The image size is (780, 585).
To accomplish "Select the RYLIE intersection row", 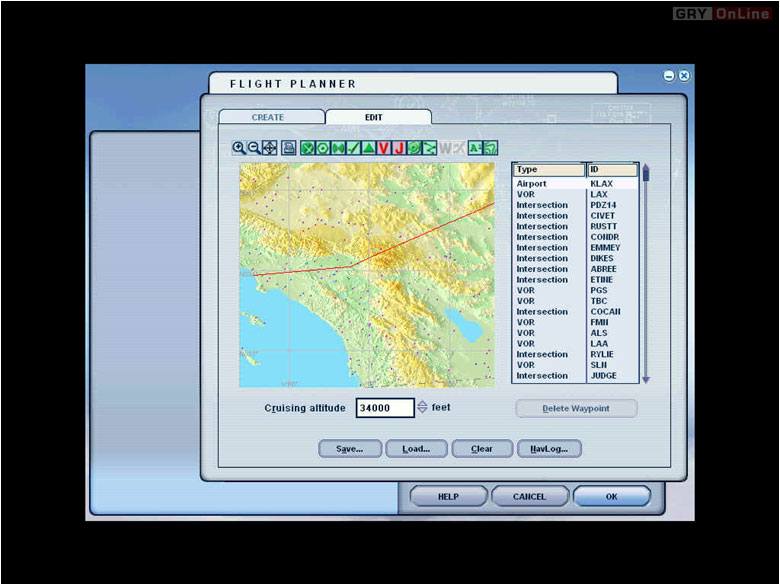I will (x=576, y=355).
